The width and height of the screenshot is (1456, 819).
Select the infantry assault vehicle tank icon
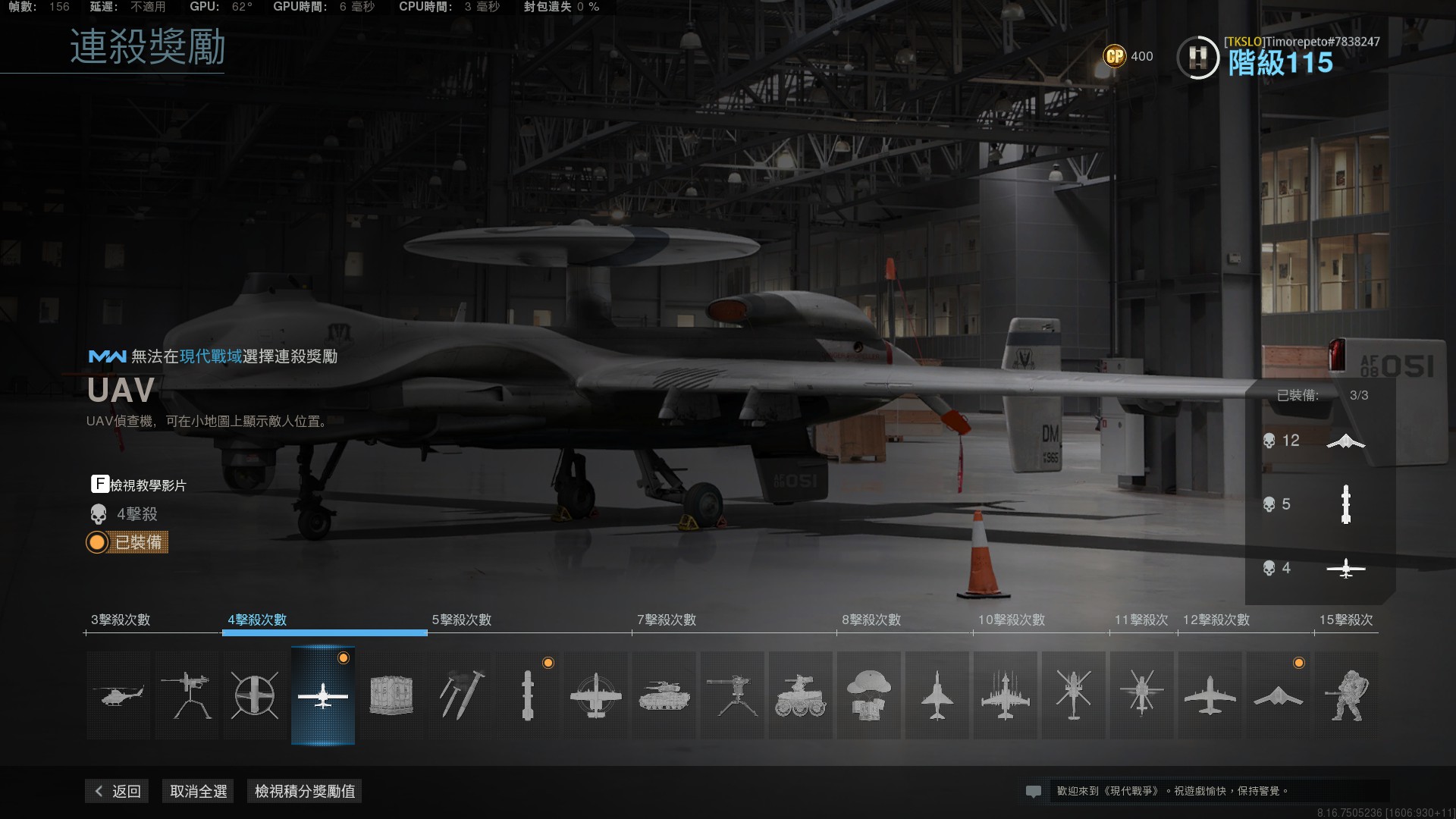click(x=664, y=695)
